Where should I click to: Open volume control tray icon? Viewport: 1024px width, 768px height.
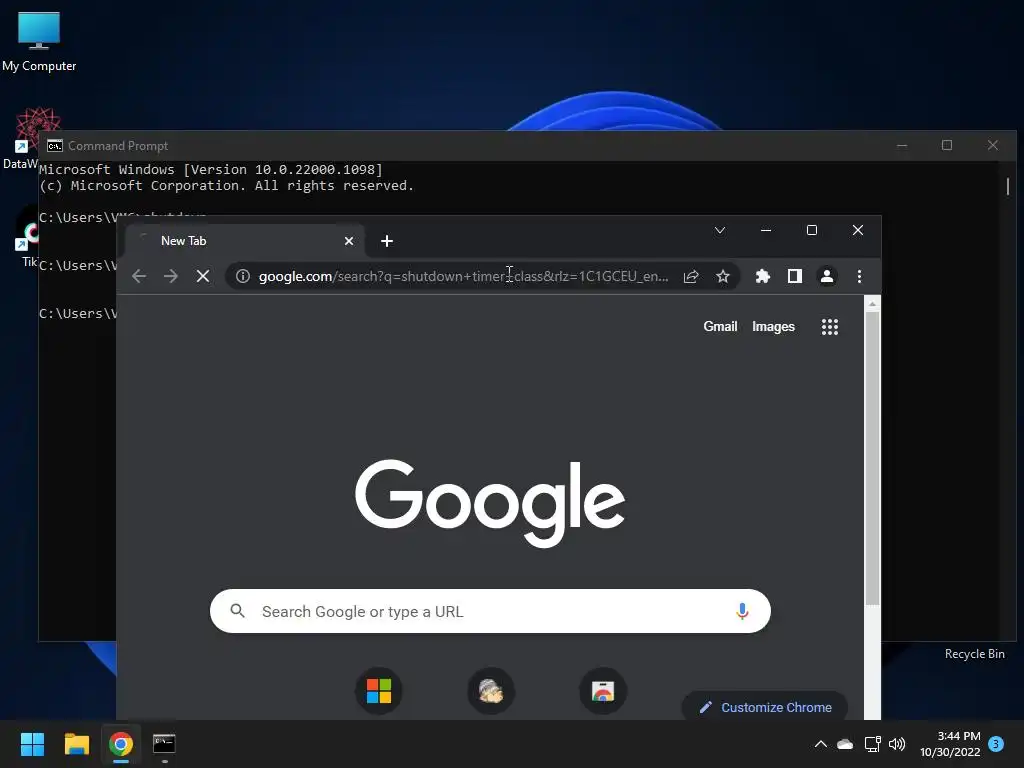tap(897, 744)
